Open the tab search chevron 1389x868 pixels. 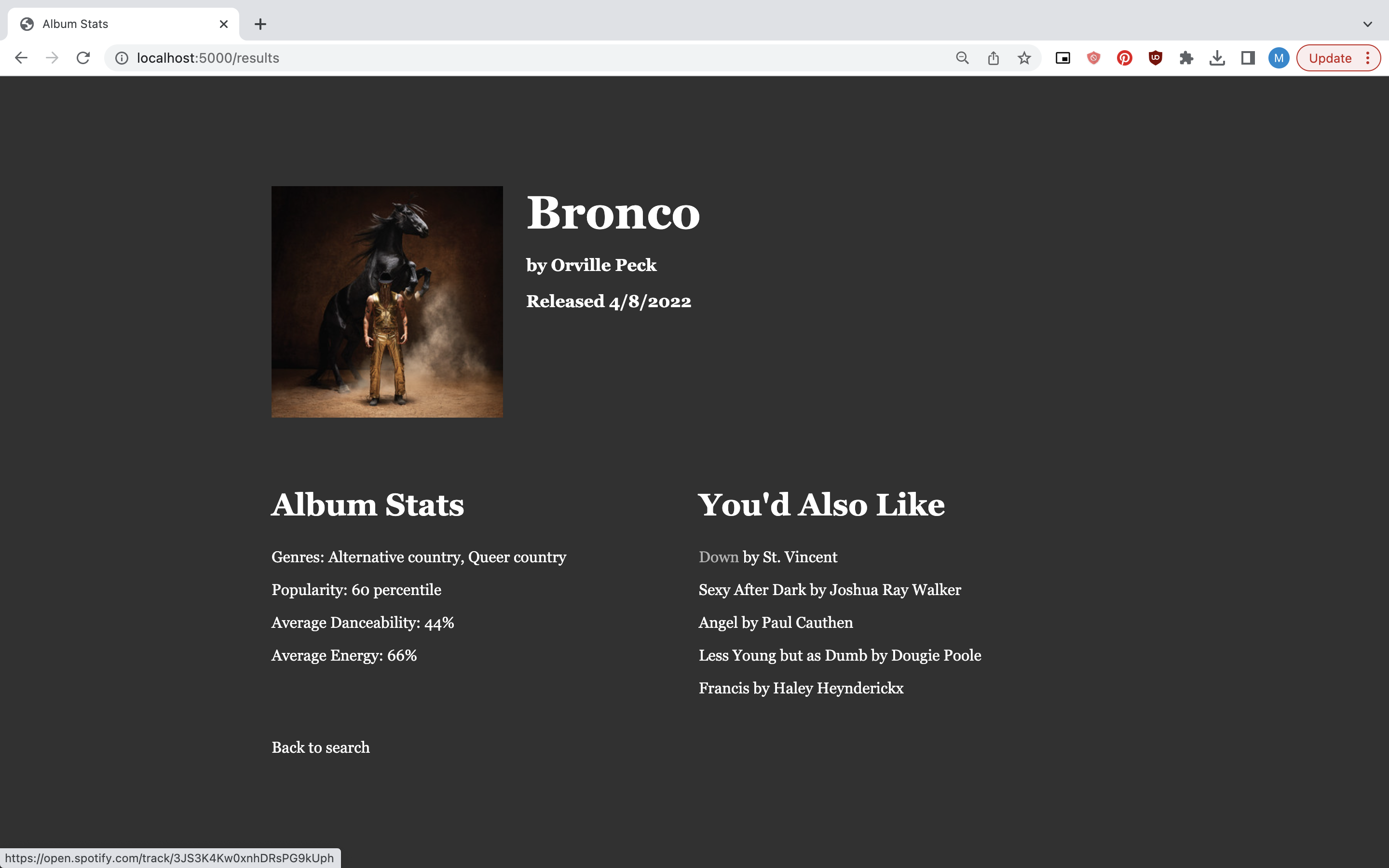pyautogui.click(x=1367, y=24)
